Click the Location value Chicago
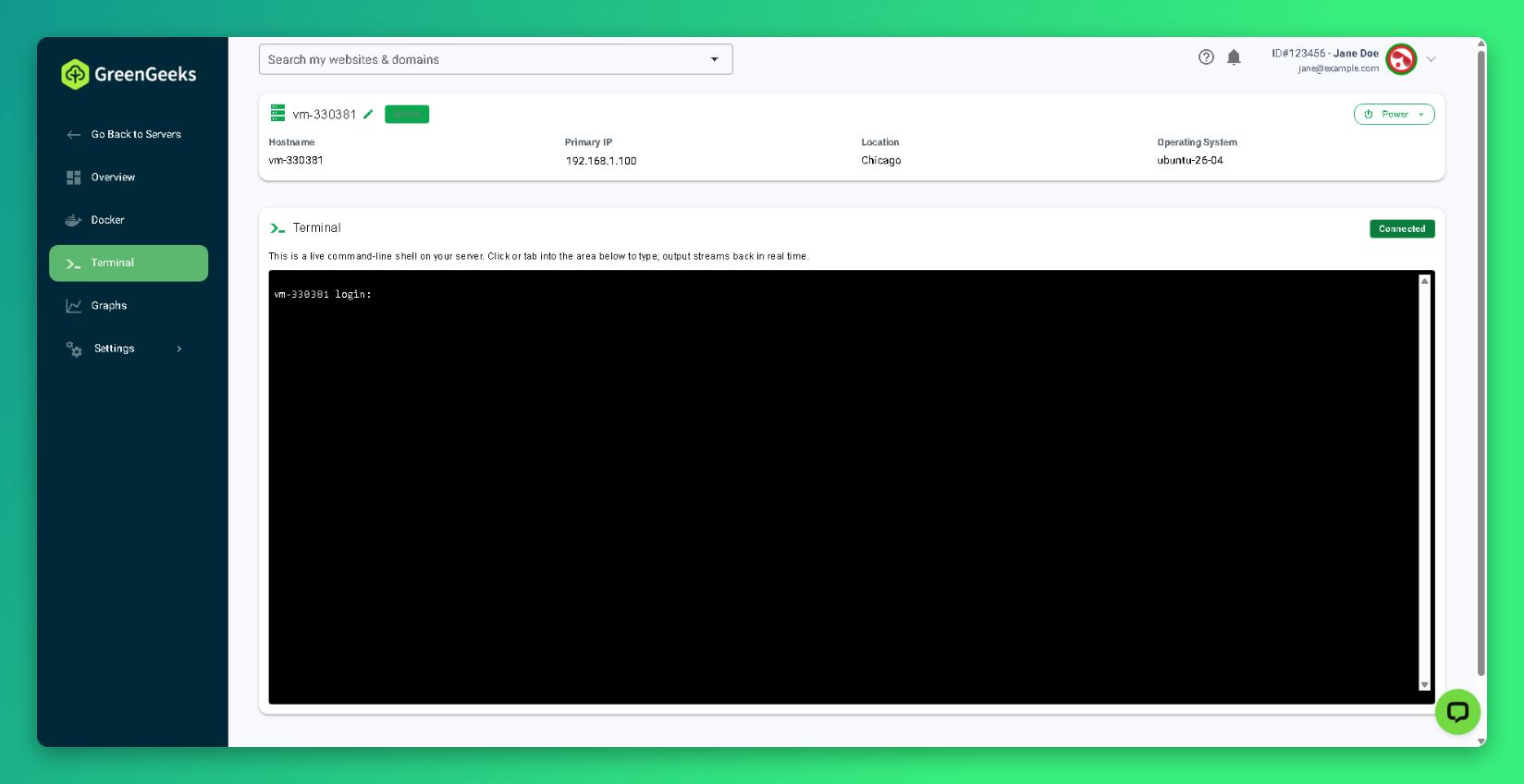Screen dimensions: 1524x784 pyautogui.click(x=881, y=161)
